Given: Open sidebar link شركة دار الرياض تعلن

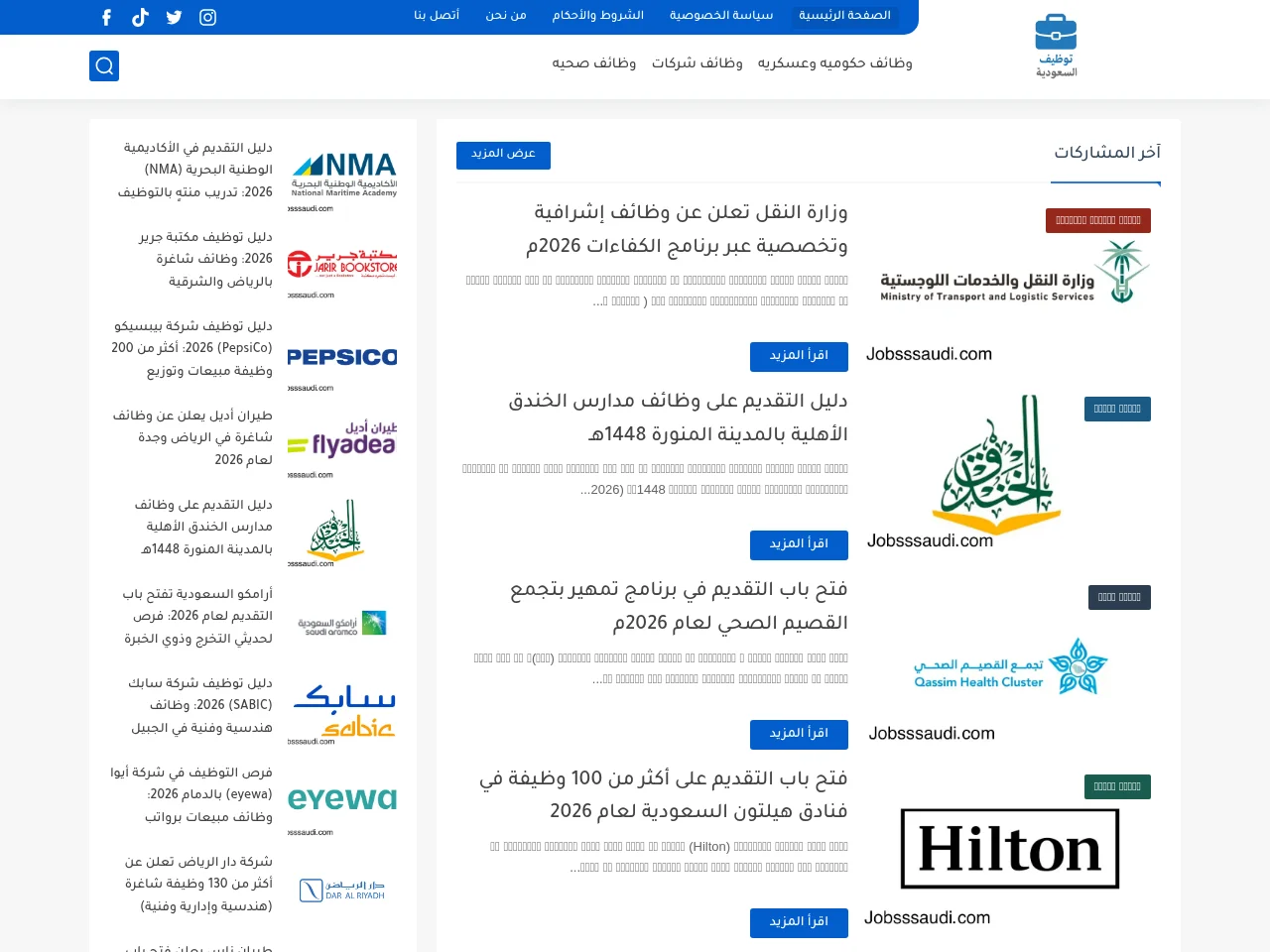Looking at the screenshot, I should pos(198,884).
